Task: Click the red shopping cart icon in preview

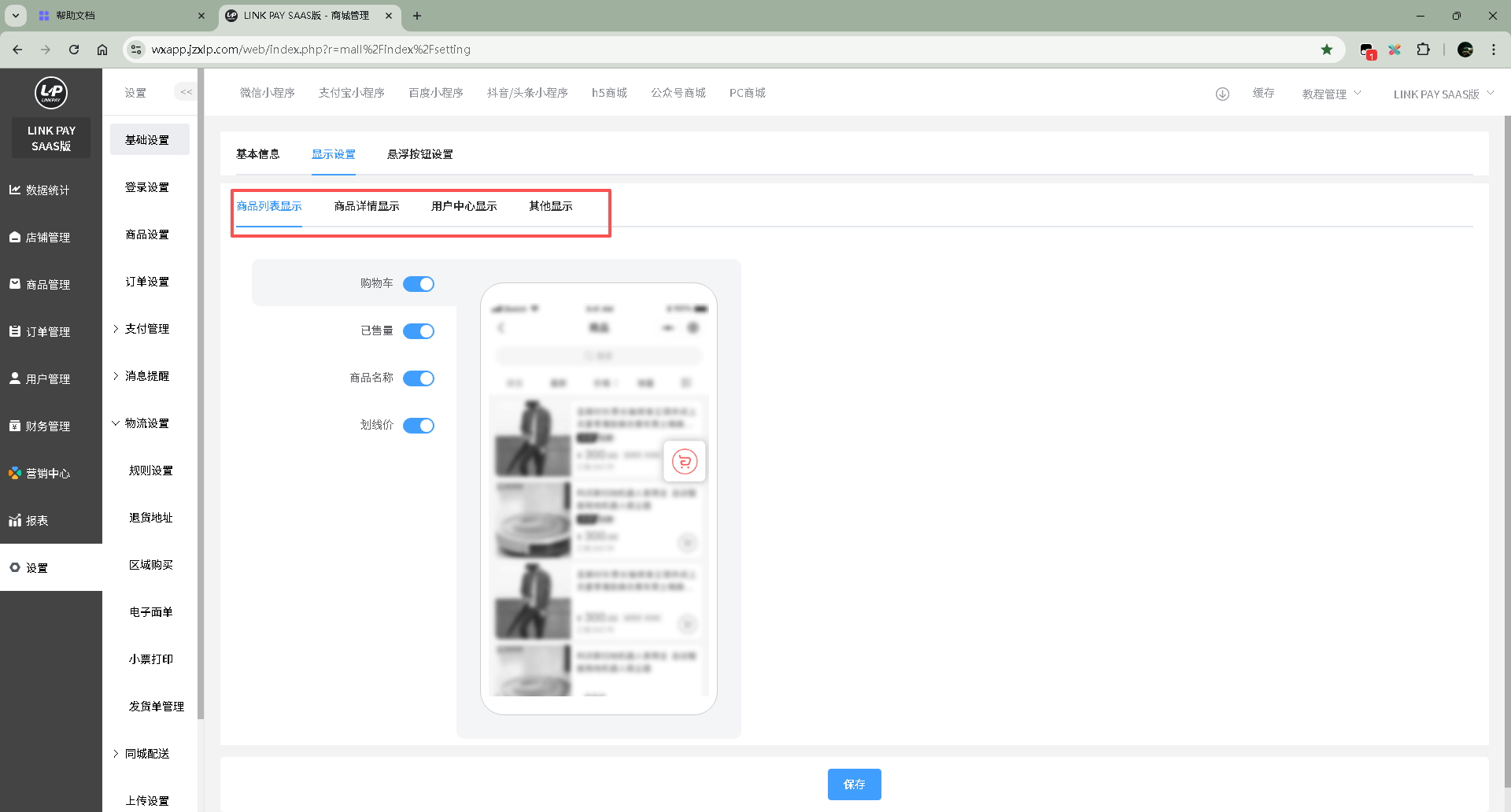Action: [685, 462]
